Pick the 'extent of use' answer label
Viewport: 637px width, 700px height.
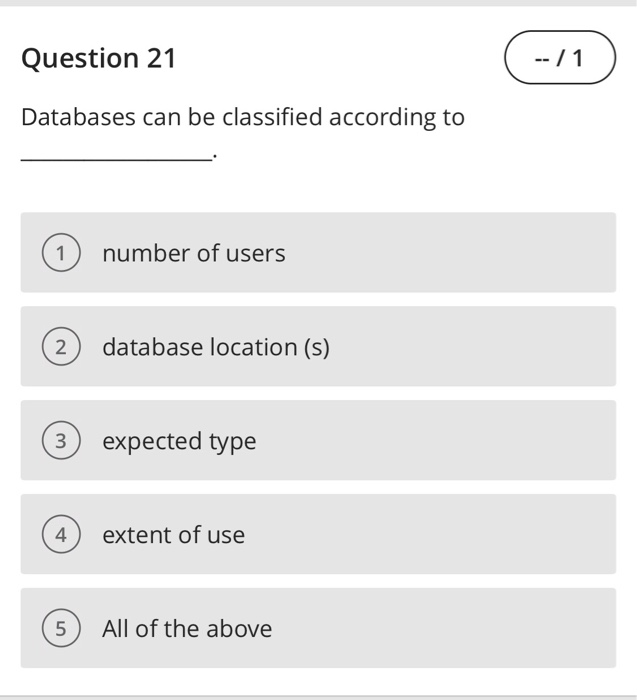[174, 535]
